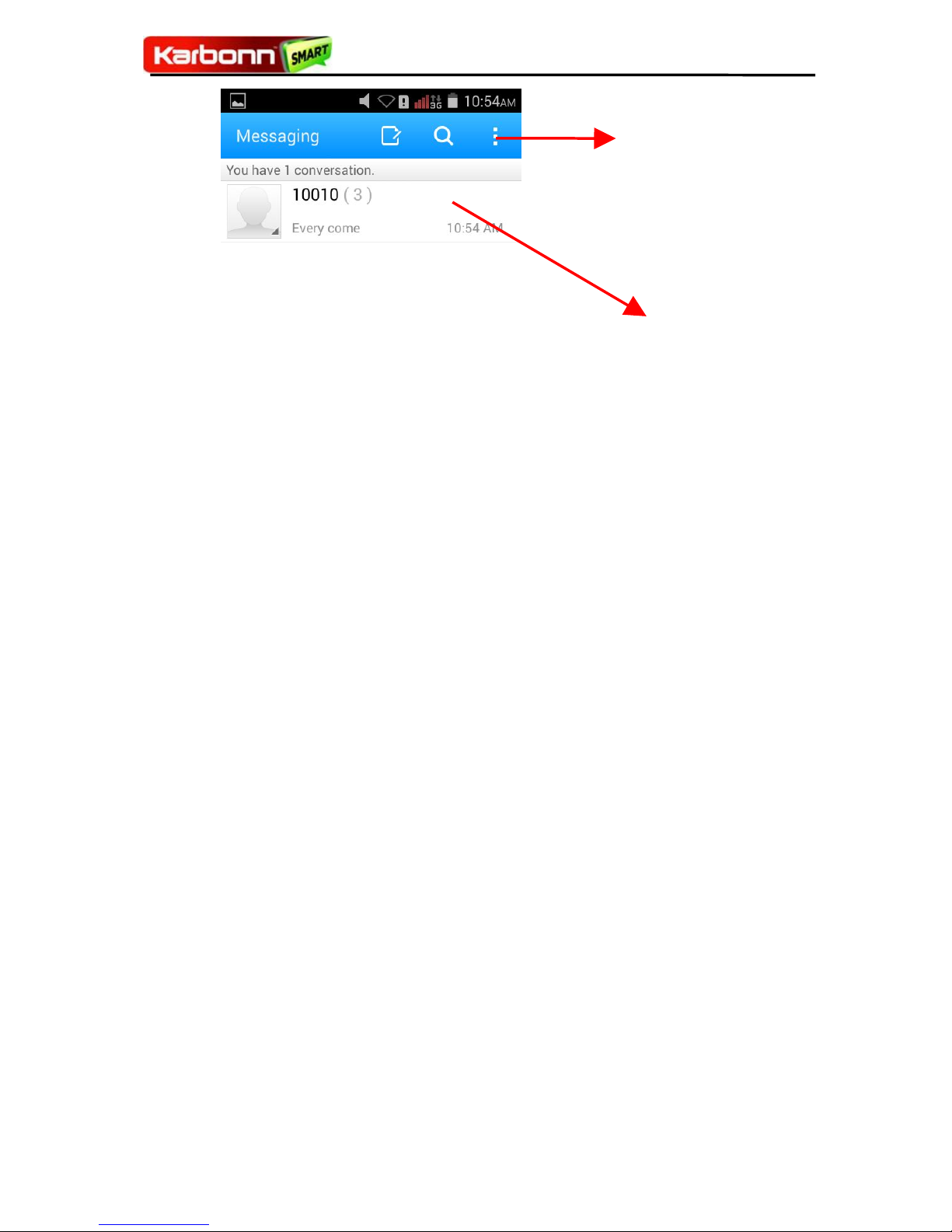The image size is (952, 1232).
Task: Open the three-dot overflow menu
Action: click(495, 137)
